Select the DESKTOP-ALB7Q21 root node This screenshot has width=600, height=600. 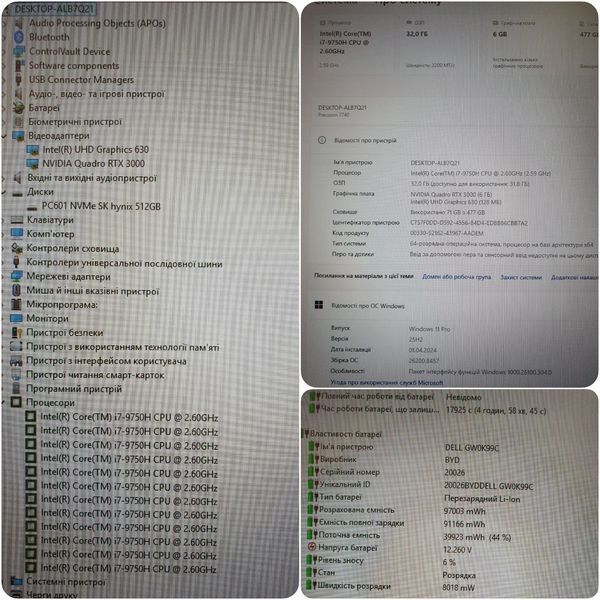(x=54, y=8)
